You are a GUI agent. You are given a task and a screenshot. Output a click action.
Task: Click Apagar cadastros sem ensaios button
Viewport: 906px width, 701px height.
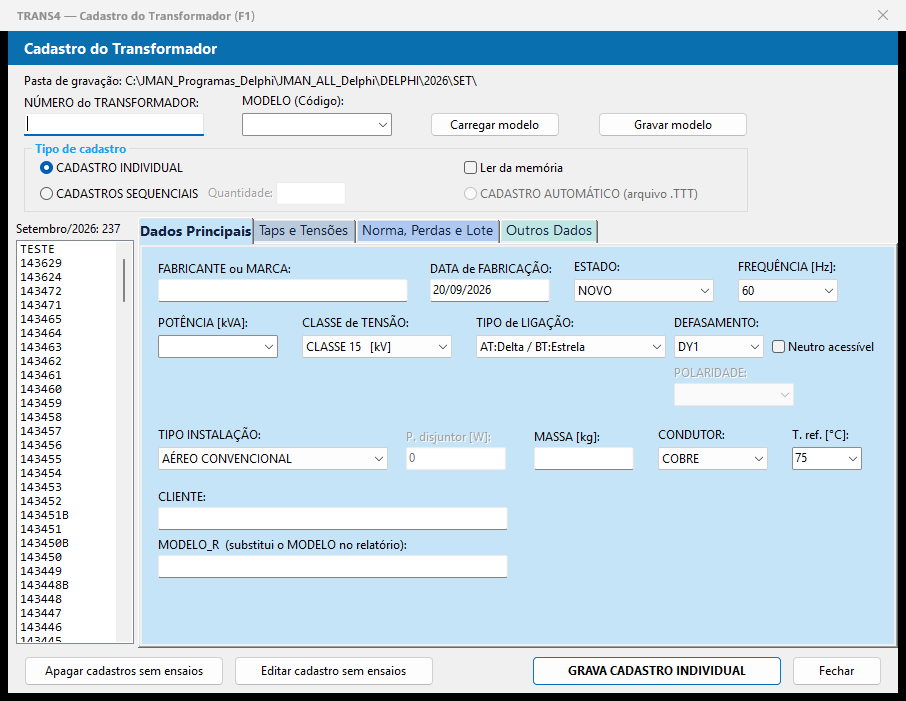[124, 671]
